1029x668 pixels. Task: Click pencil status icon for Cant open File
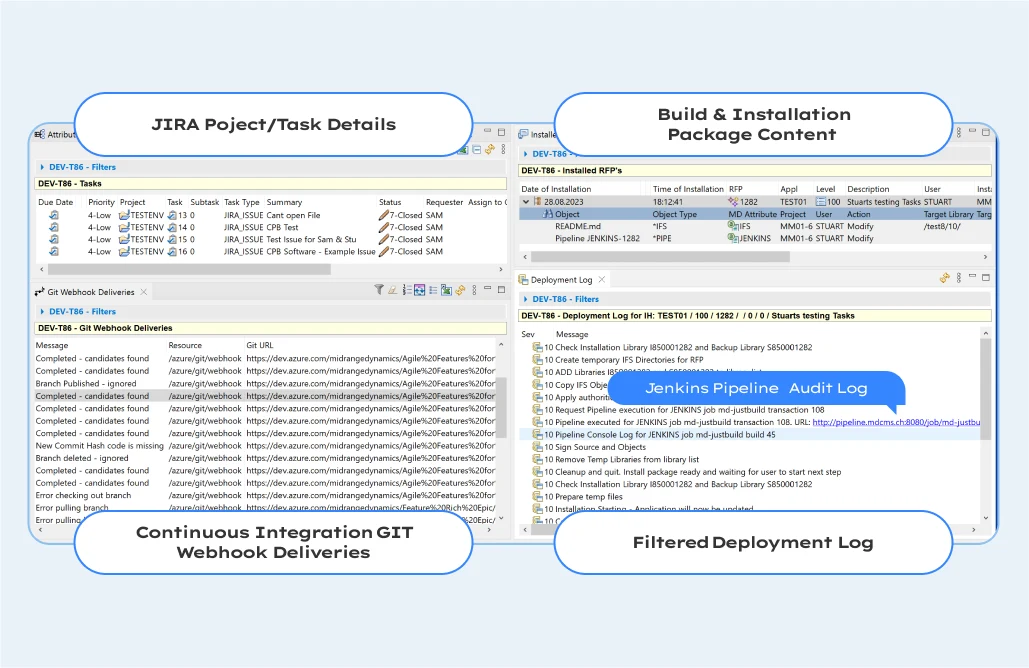pyautogui.click(x=383, y=215)
